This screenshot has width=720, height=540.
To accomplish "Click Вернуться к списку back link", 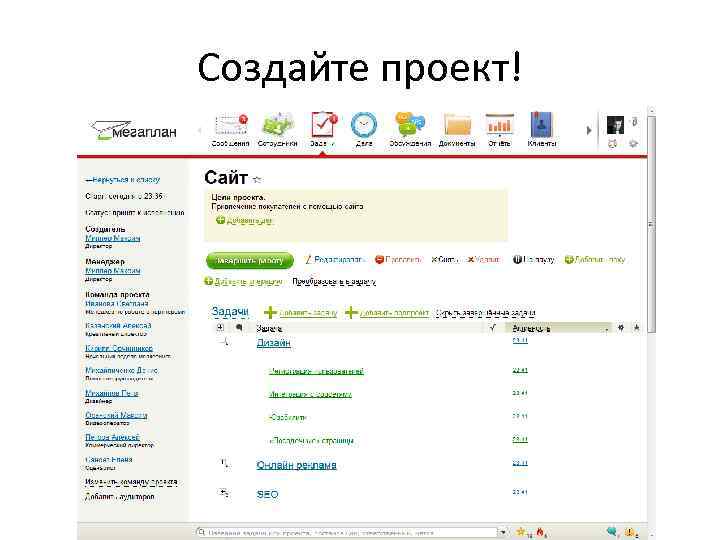I will tap(123, 180).
